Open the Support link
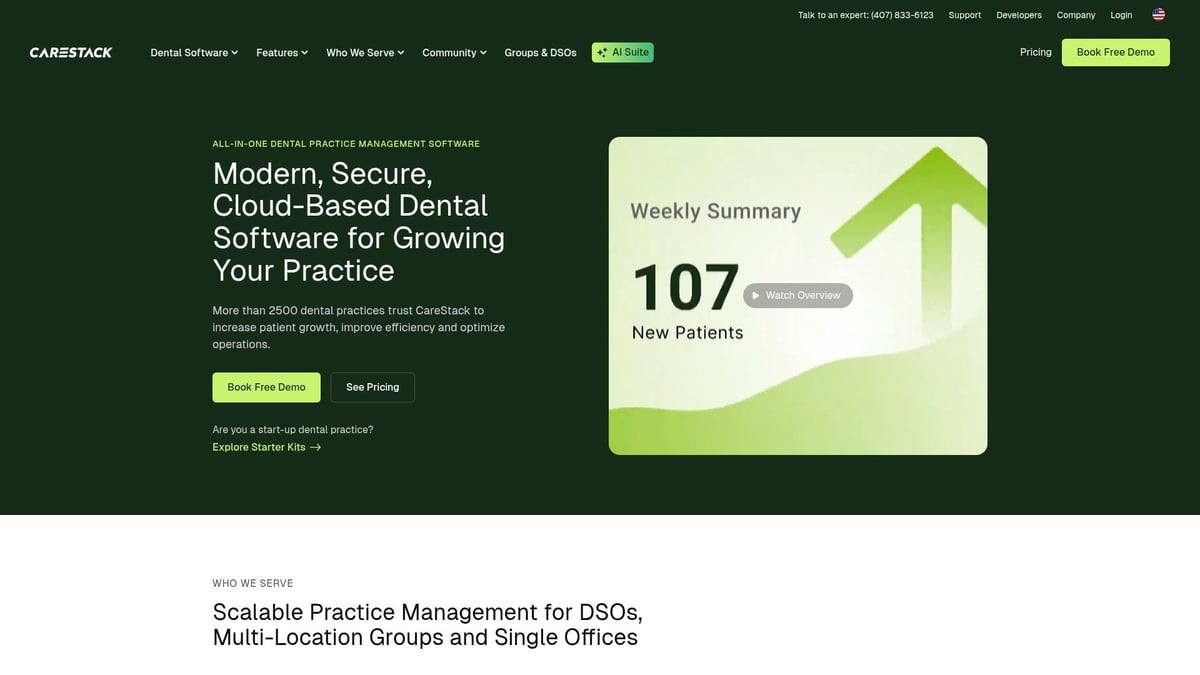Screen dimensions: 1200x675 point(964,15)
